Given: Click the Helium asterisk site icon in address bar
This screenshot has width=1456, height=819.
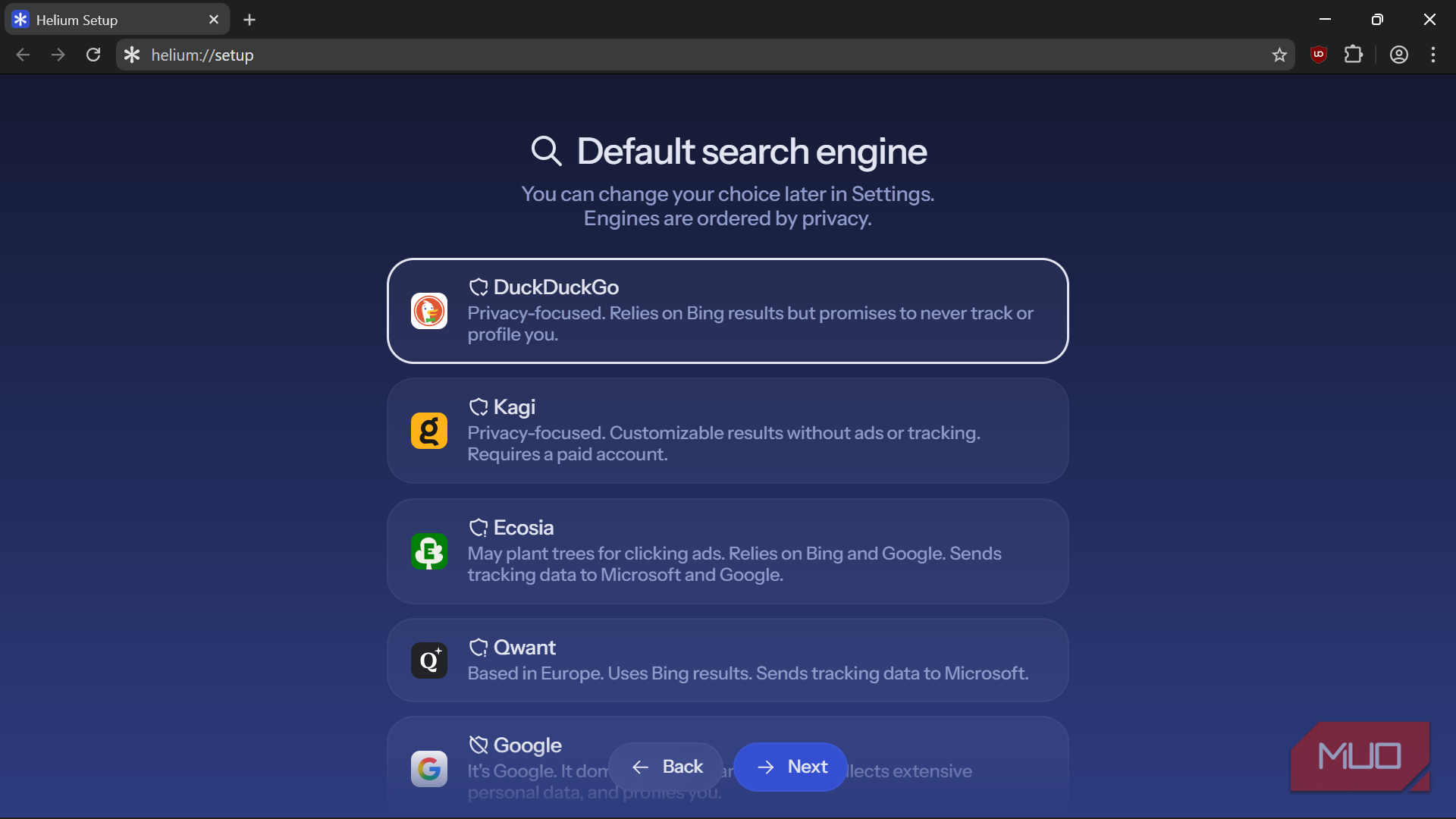Looking at the screenshot, I should [132, 55].
